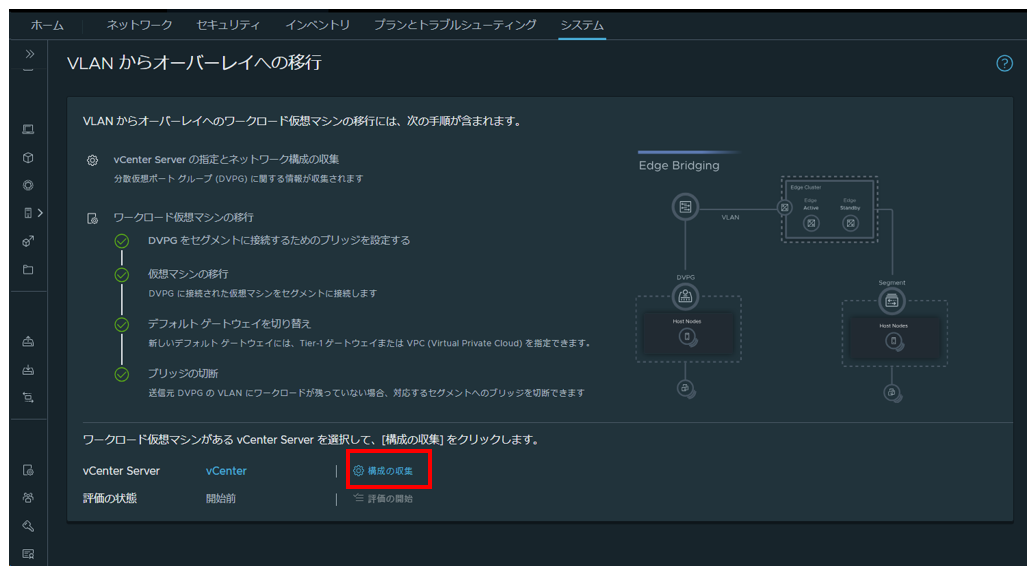Viewport: 1036px width, 570px height.
Task: Click the gear icon beside 構成の収集
Action: click(x=358, y=471)
